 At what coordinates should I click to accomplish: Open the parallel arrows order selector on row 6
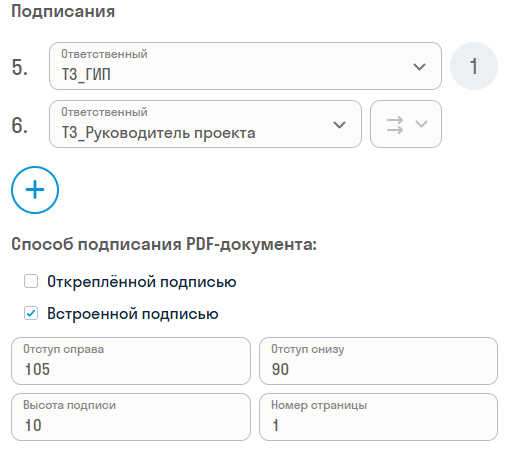tap(406, 124)
